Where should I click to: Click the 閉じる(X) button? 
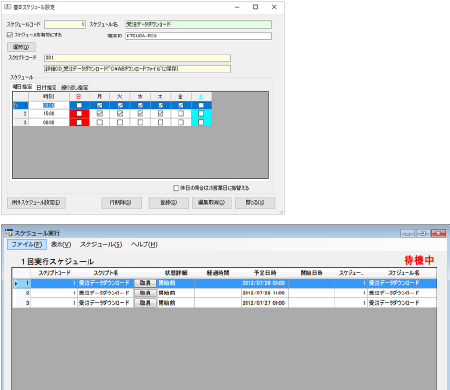(255, 203)
